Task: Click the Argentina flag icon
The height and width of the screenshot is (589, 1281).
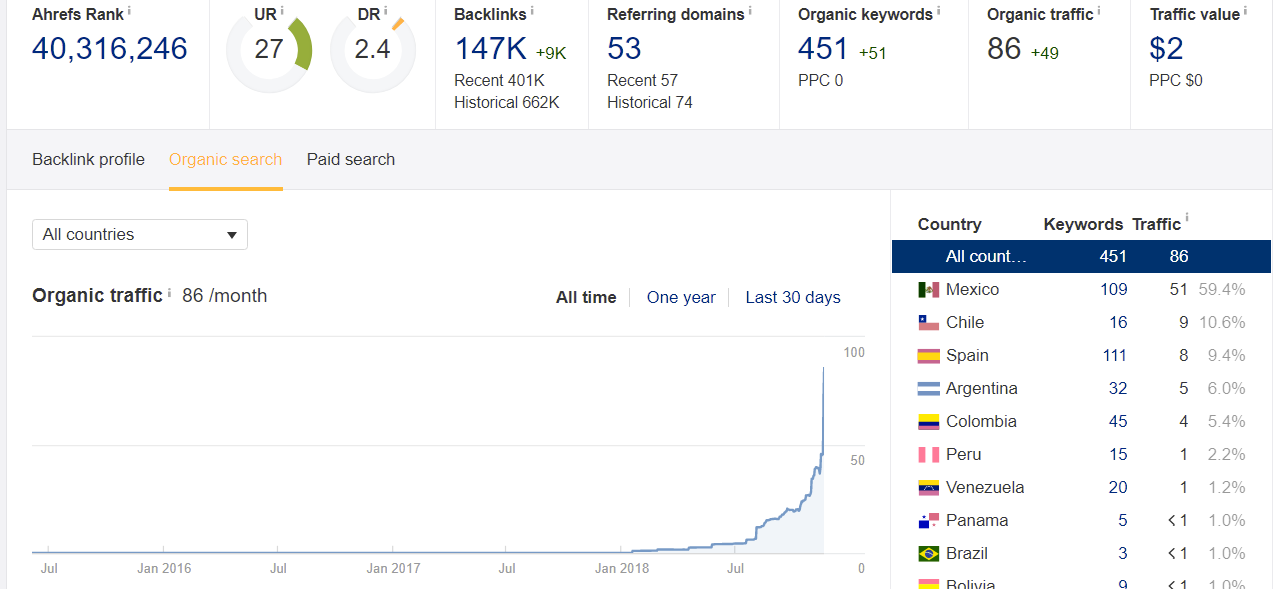Action: (x=929, y=388)
